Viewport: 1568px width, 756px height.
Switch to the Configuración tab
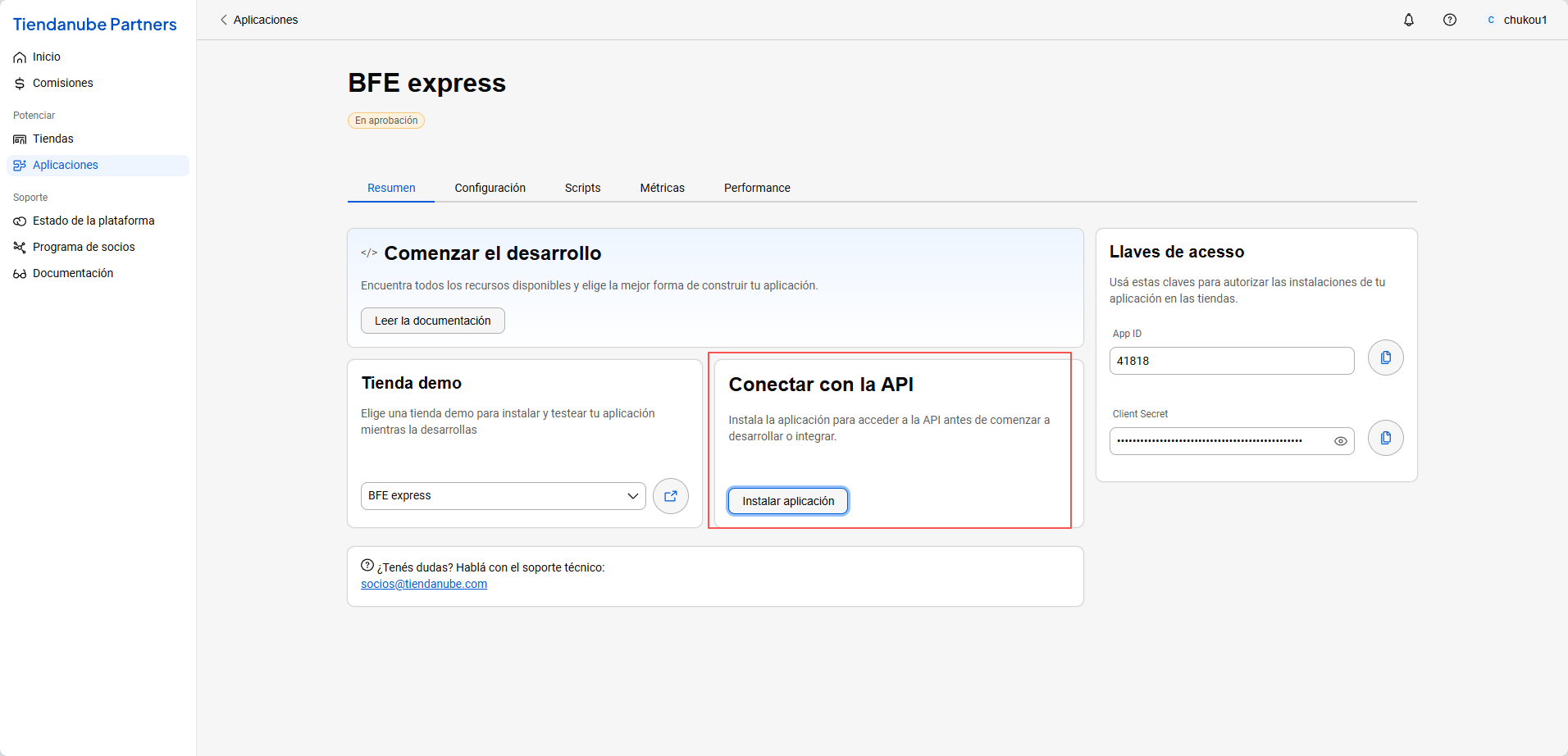point(490,188)
